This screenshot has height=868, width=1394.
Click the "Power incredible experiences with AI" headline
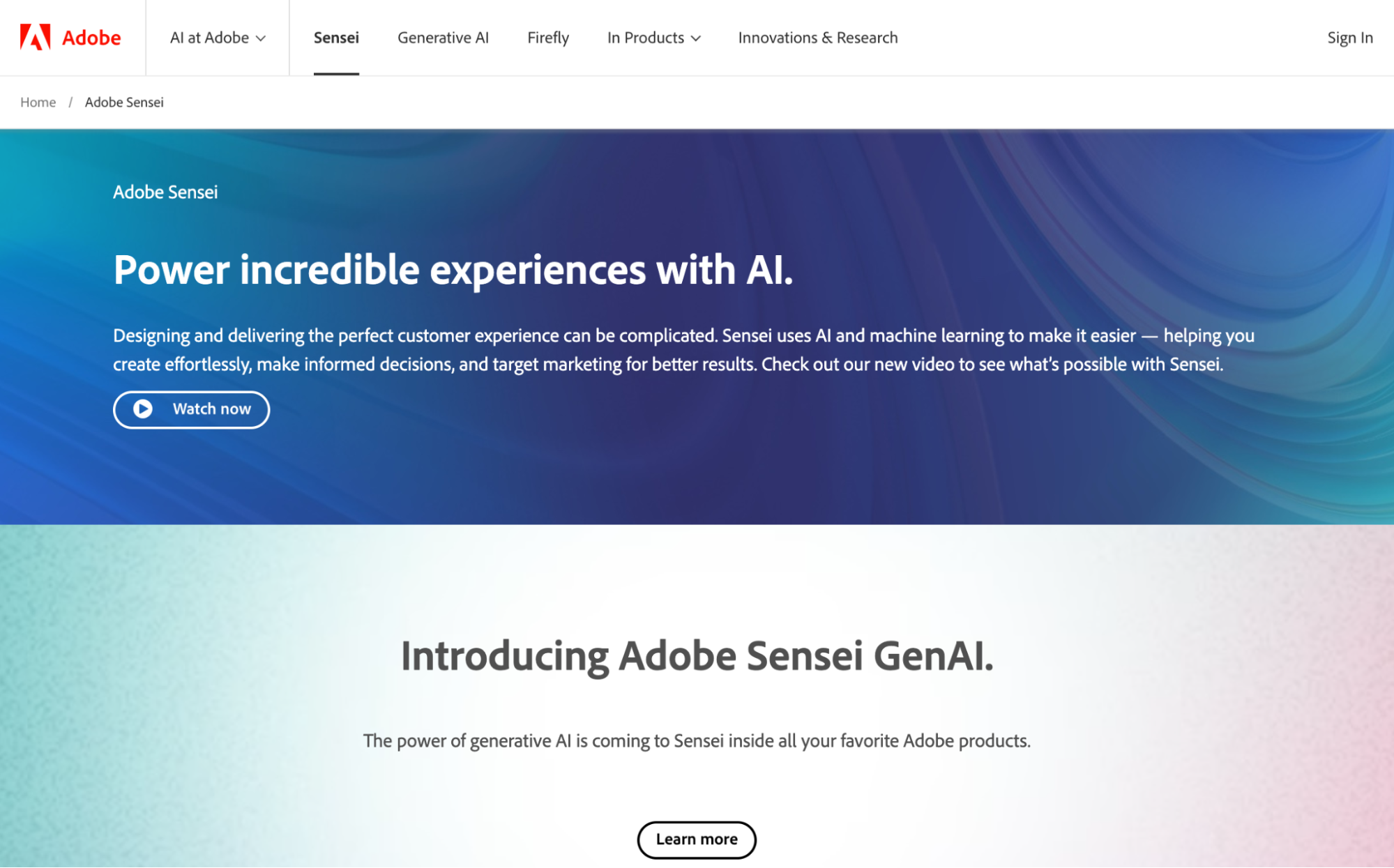pyautogui.click(x=453, y=270)
